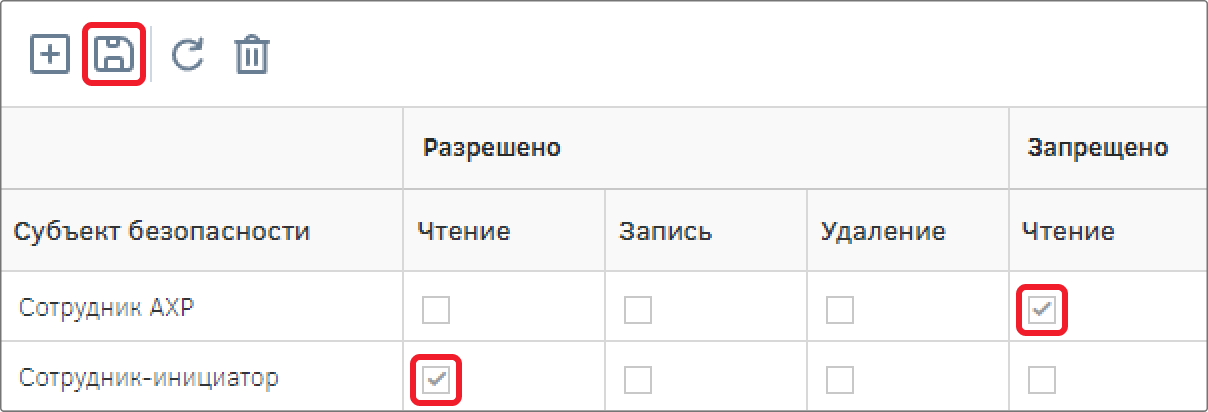Click the Запрещено group header

click(1098, 148)
